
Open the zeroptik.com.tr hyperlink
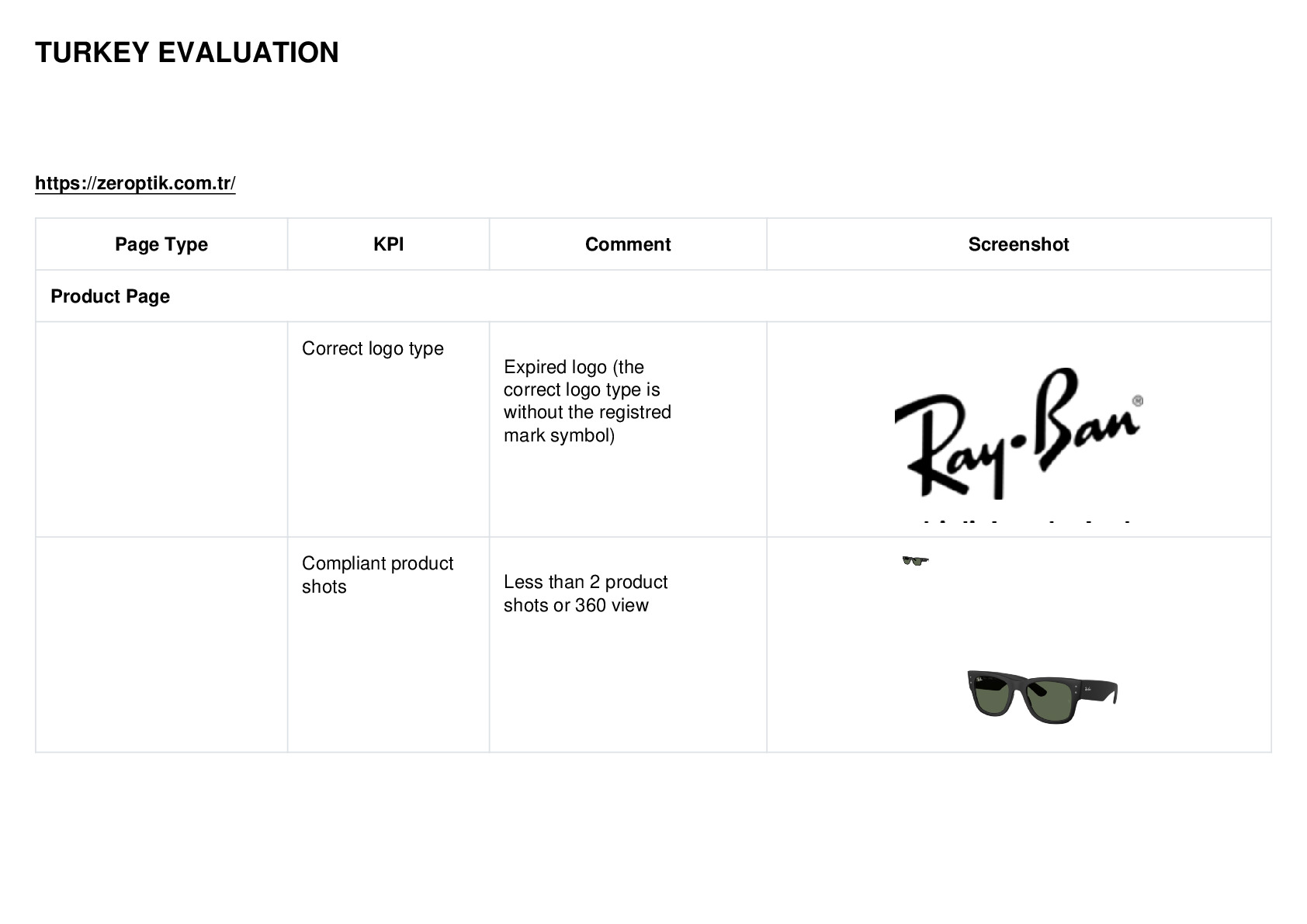[135, 183]
